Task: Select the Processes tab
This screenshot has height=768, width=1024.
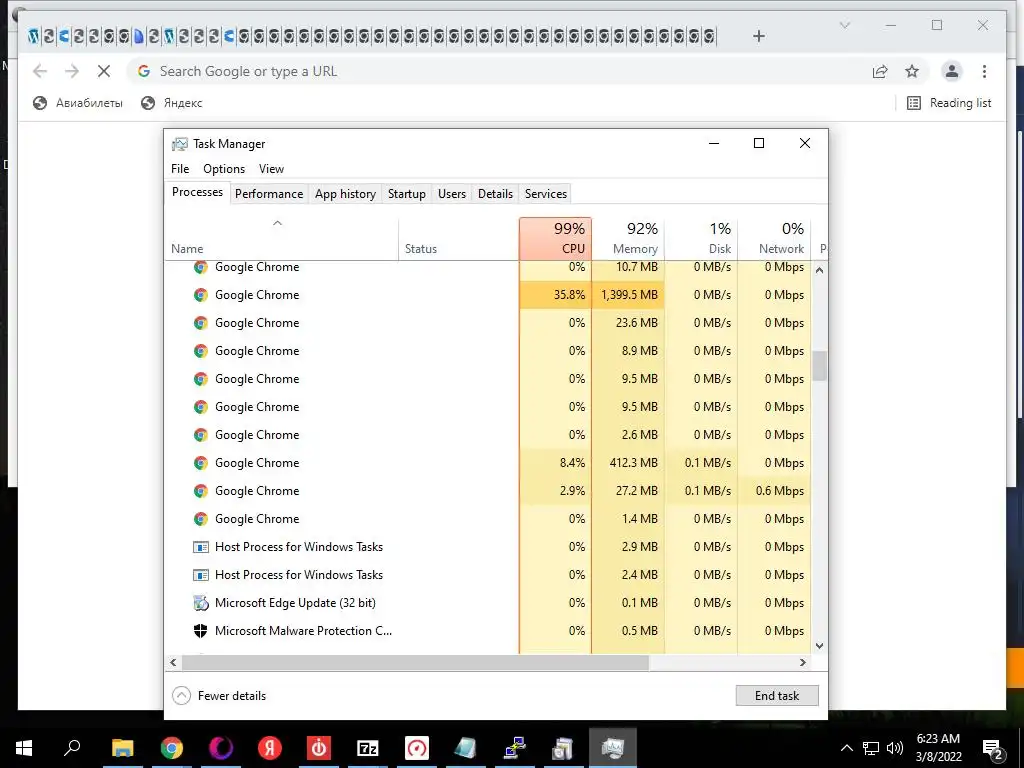Action: coord(197,192)
